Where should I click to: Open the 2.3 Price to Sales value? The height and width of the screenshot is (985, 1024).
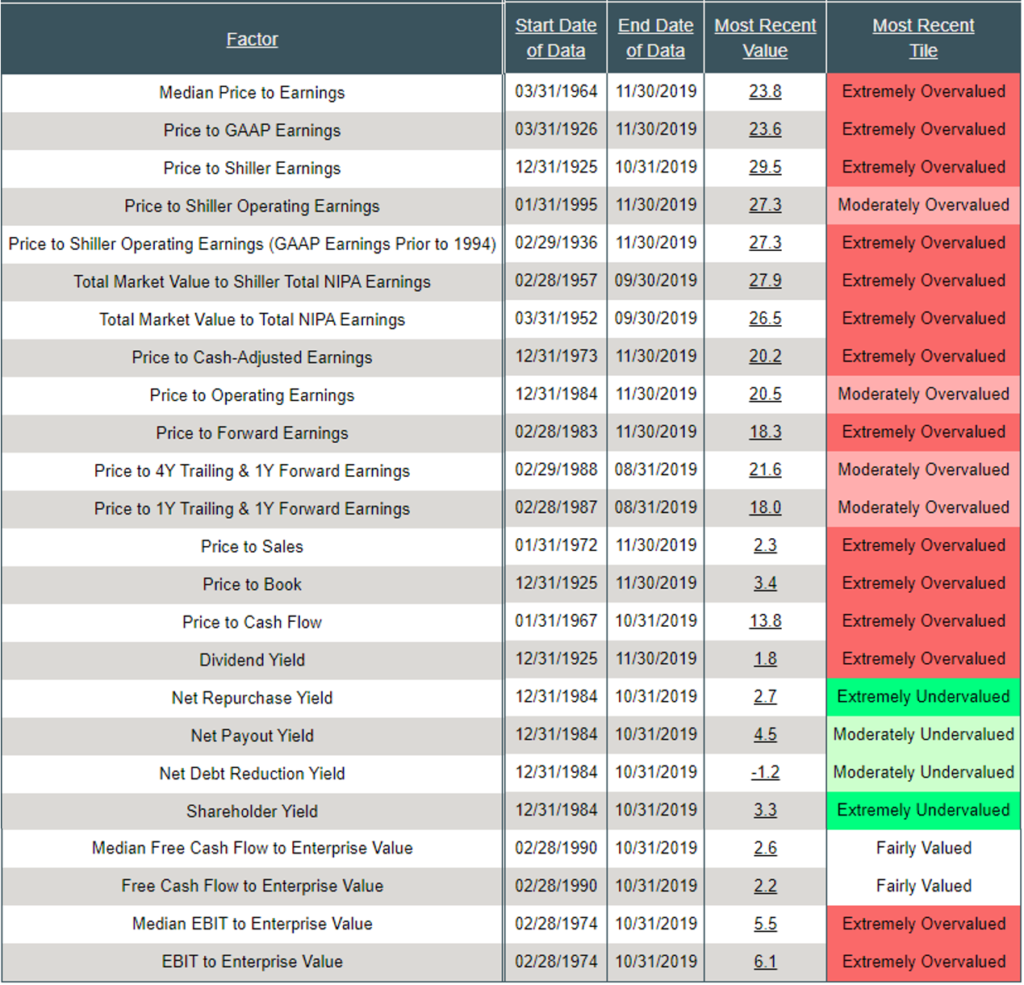coord(765,545)
